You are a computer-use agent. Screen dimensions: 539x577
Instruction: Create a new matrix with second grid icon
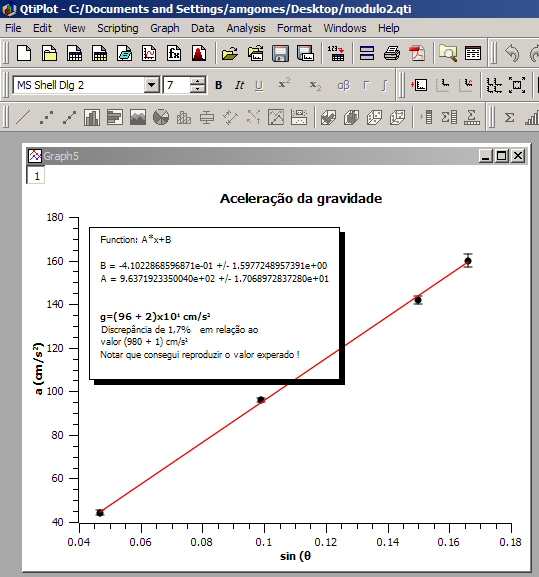click(99, 53)
